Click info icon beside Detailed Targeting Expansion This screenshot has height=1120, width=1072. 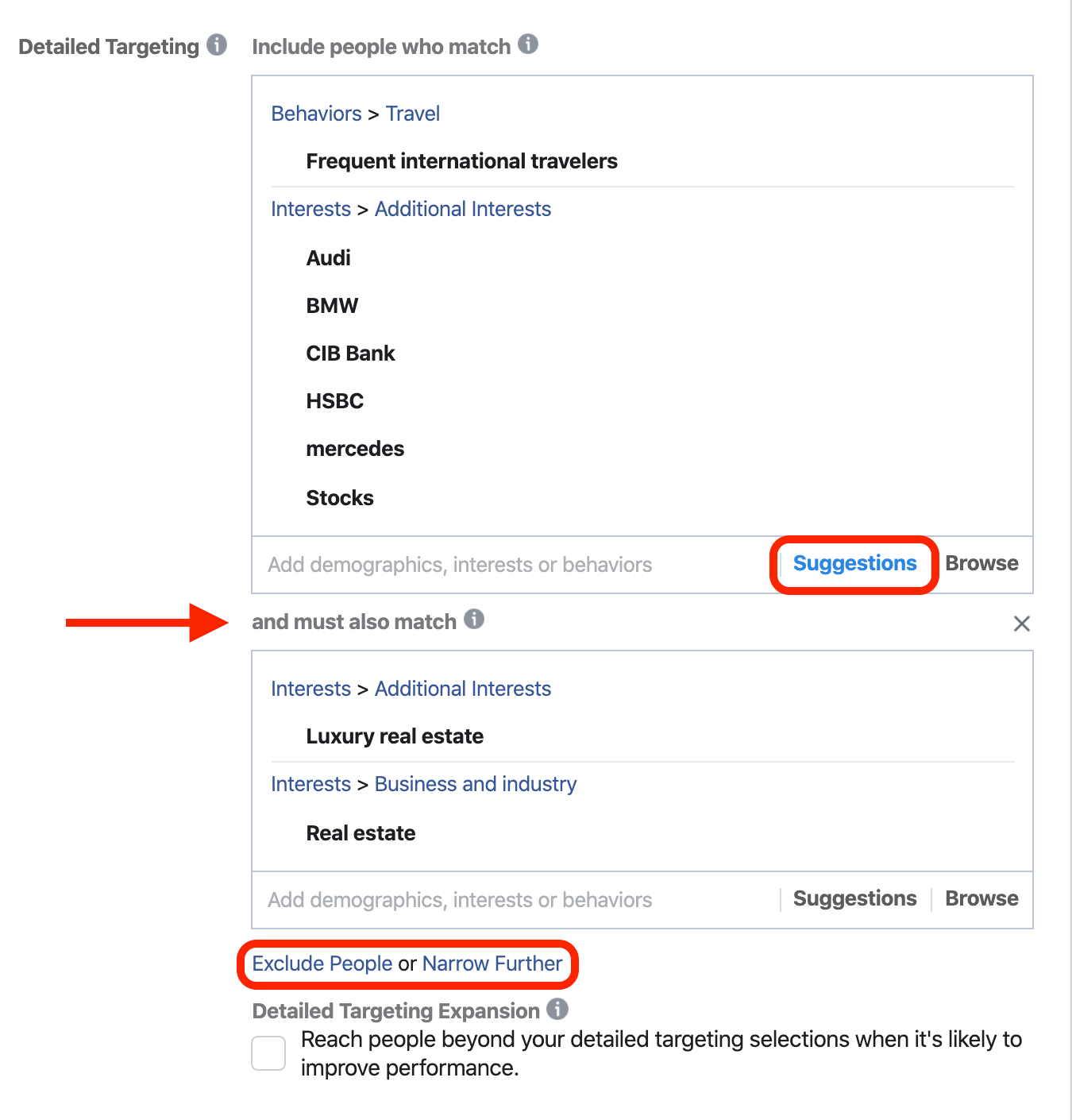(557, 1009)
